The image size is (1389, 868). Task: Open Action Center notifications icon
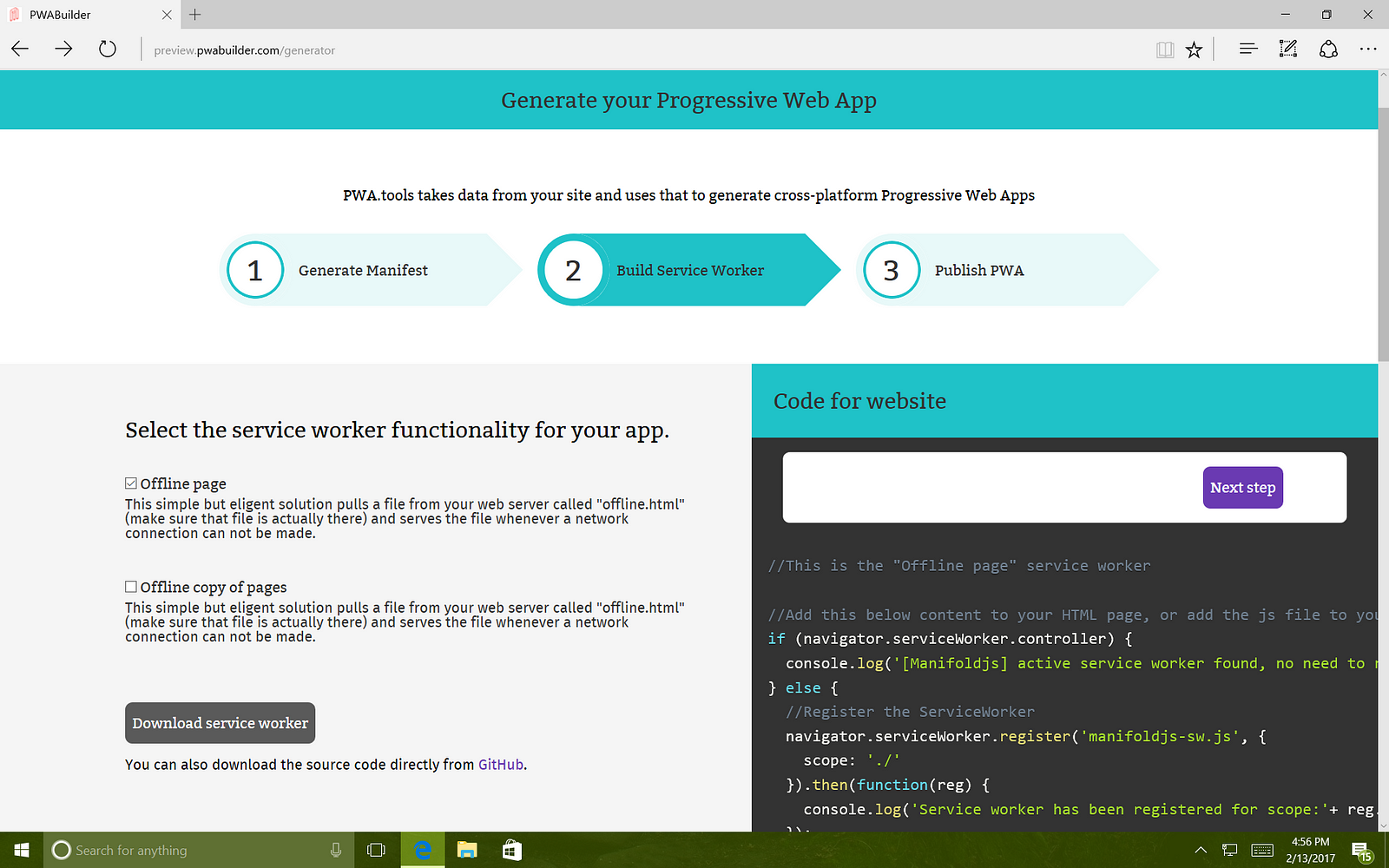(1361, 851)
